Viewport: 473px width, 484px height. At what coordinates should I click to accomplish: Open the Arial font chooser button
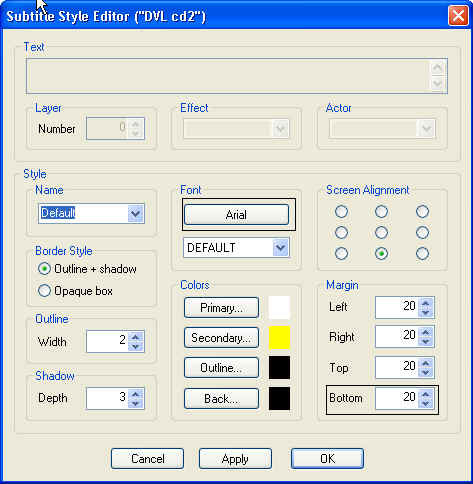[x=236, y=215]
